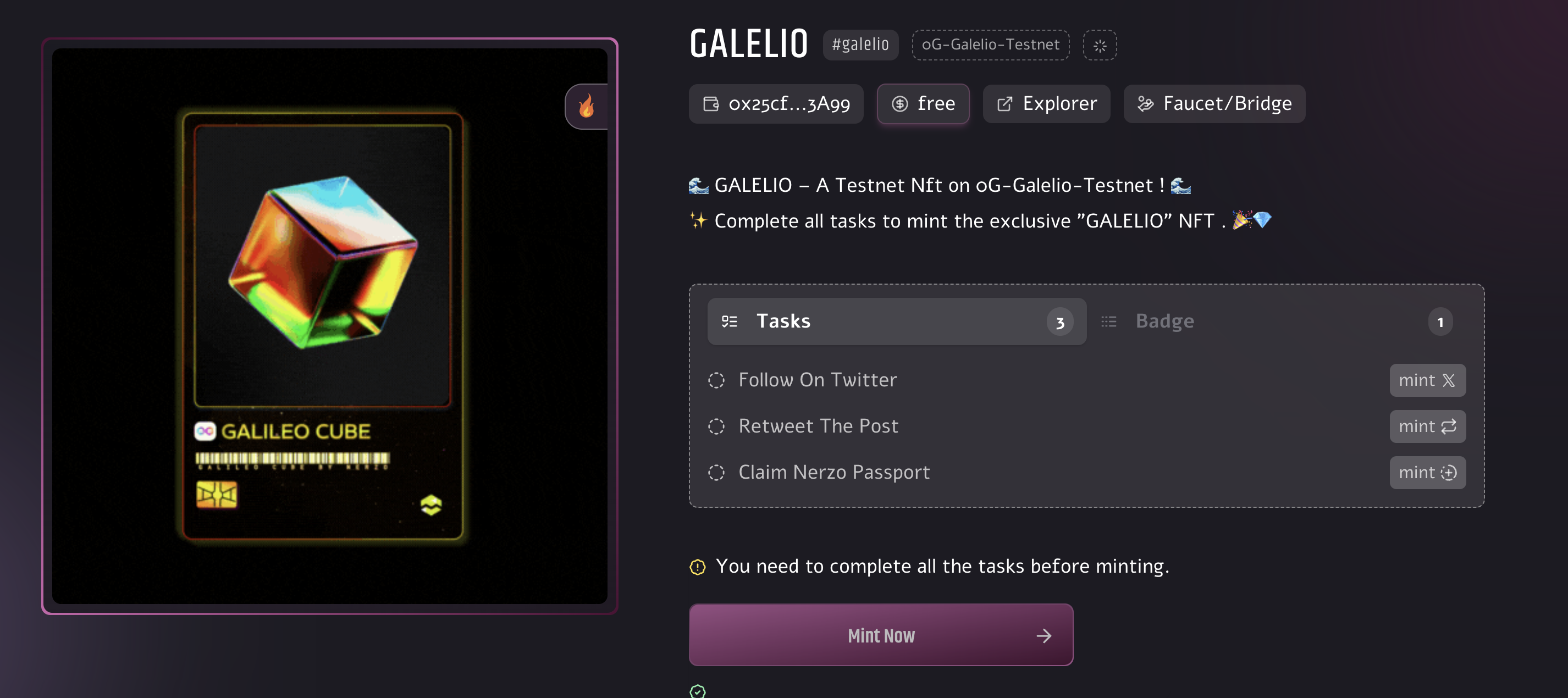This screenshot has height=698, width=1568.
Task: Switch to the Tasks tab
Action: point(896,322)
